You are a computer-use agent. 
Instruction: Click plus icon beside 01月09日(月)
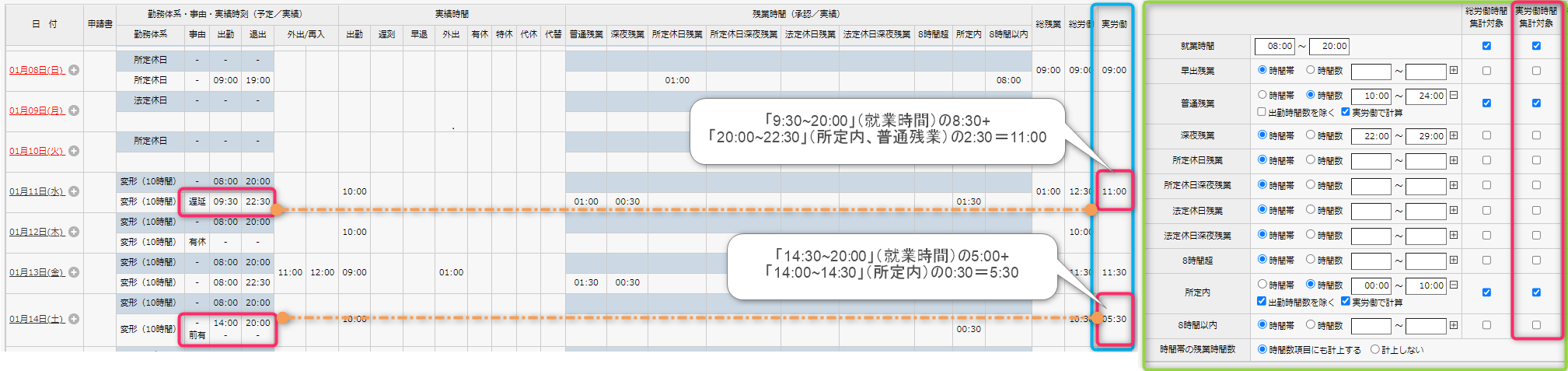(x=74, y=110)
